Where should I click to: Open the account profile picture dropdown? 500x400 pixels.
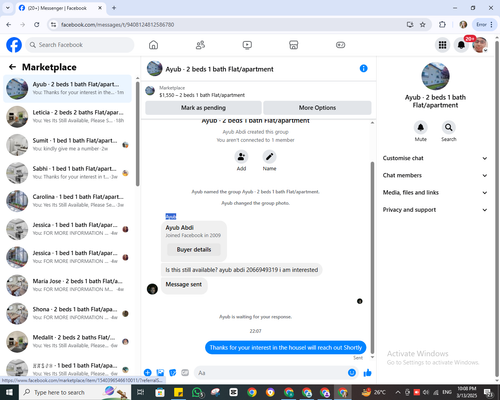[480, 45]
